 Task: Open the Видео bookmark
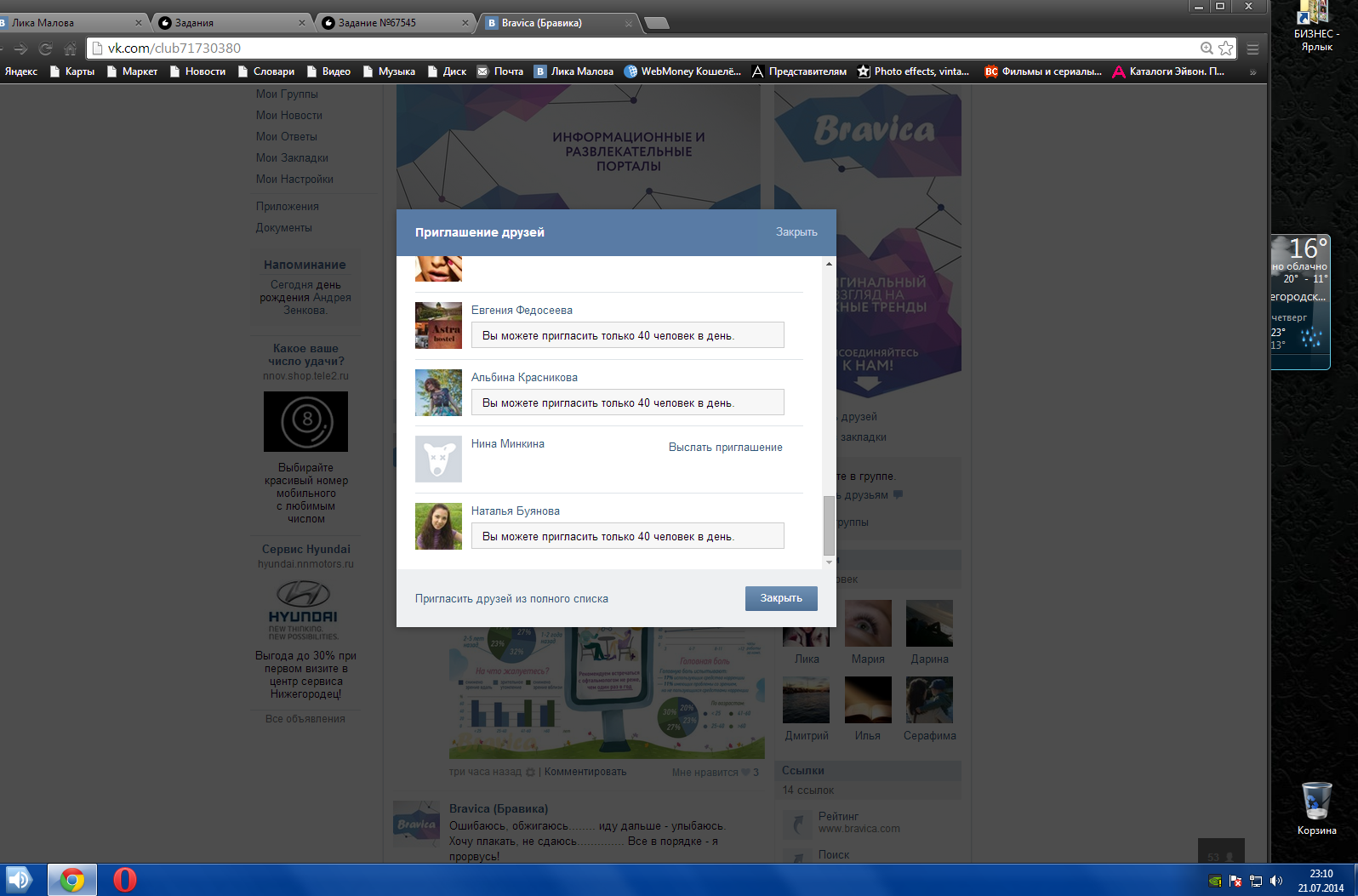coord(328,71)
